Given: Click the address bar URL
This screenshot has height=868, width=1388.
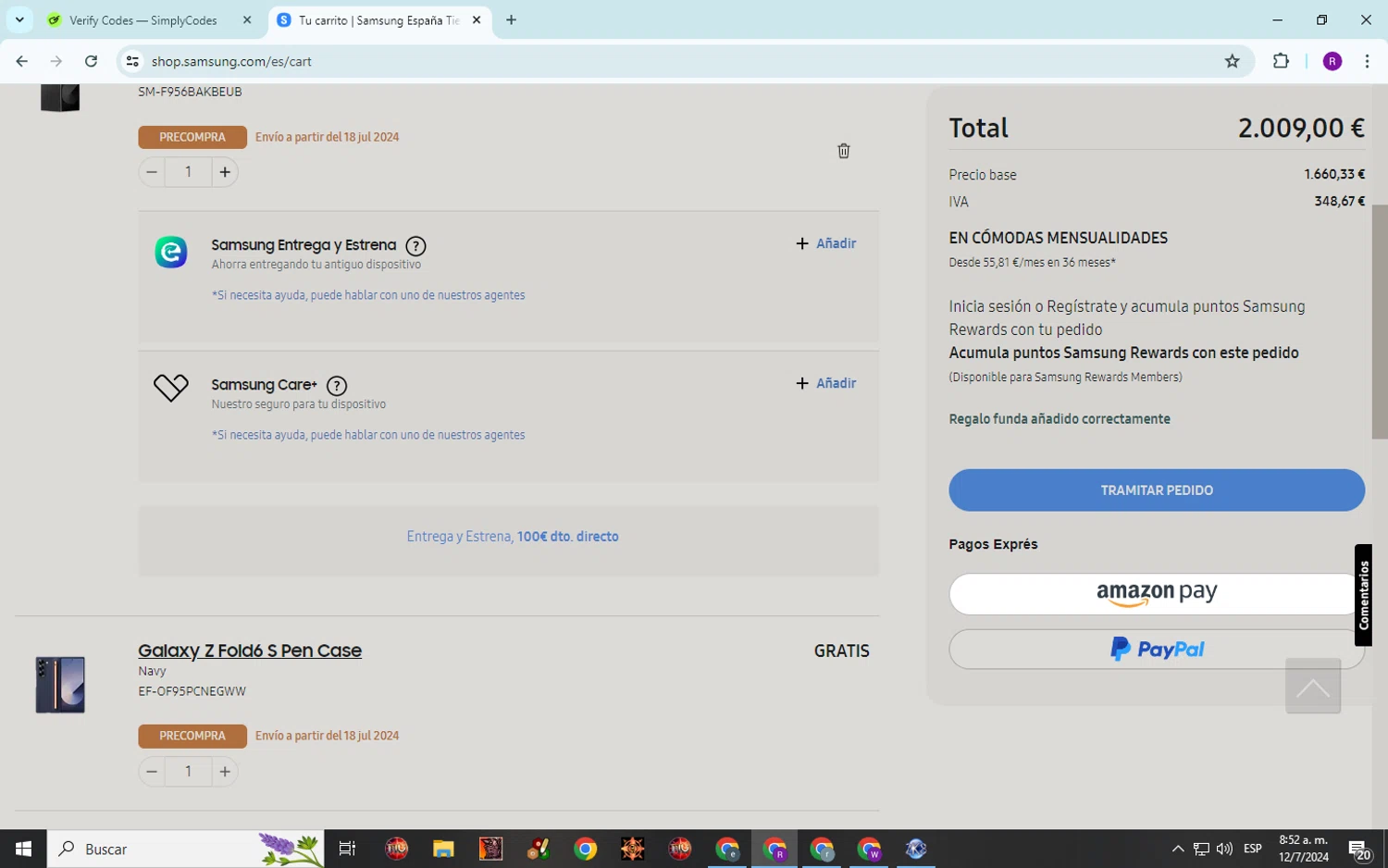Looking at the screenshot, I should pyautogui.click(x=231, y=61).
